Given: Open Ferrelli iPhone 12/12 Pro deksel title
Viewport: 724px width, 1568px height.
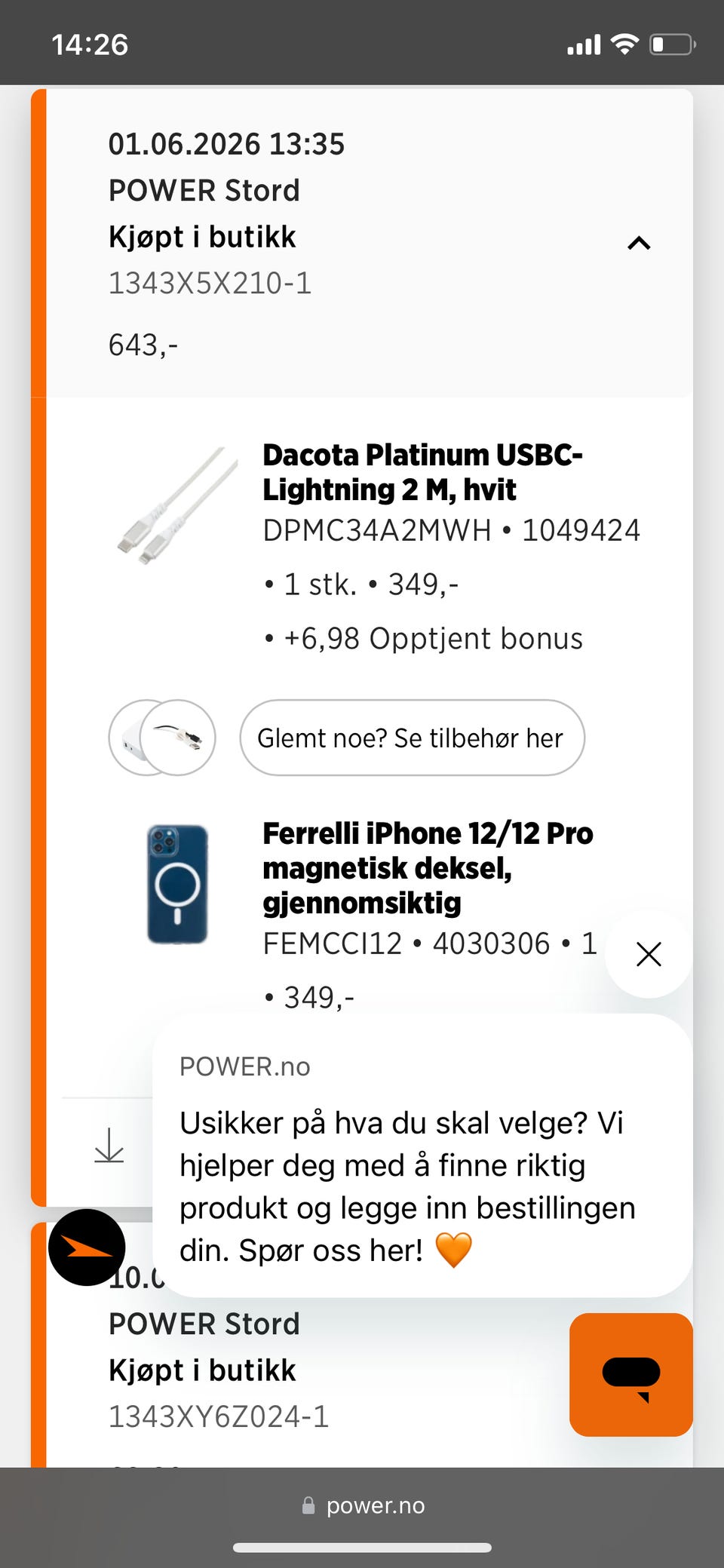Looking at the screenshot, I should (428, 868).
